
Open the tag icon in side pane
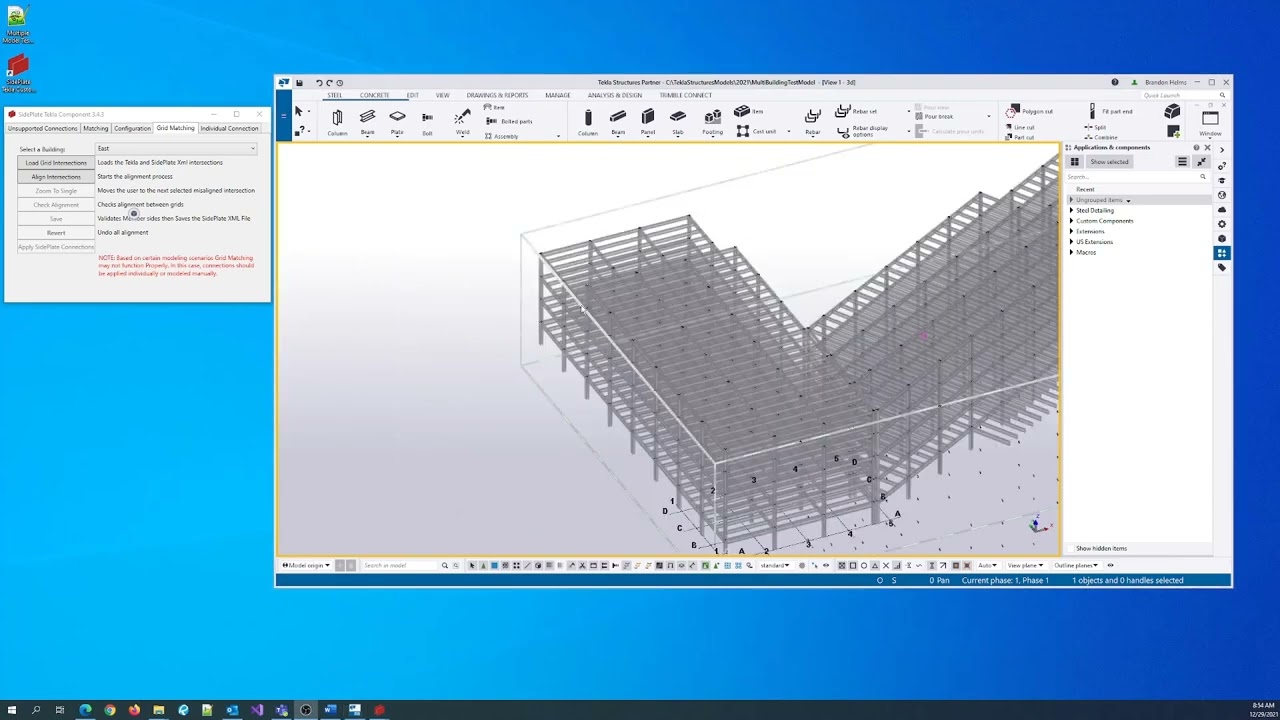pos(1222,267)
